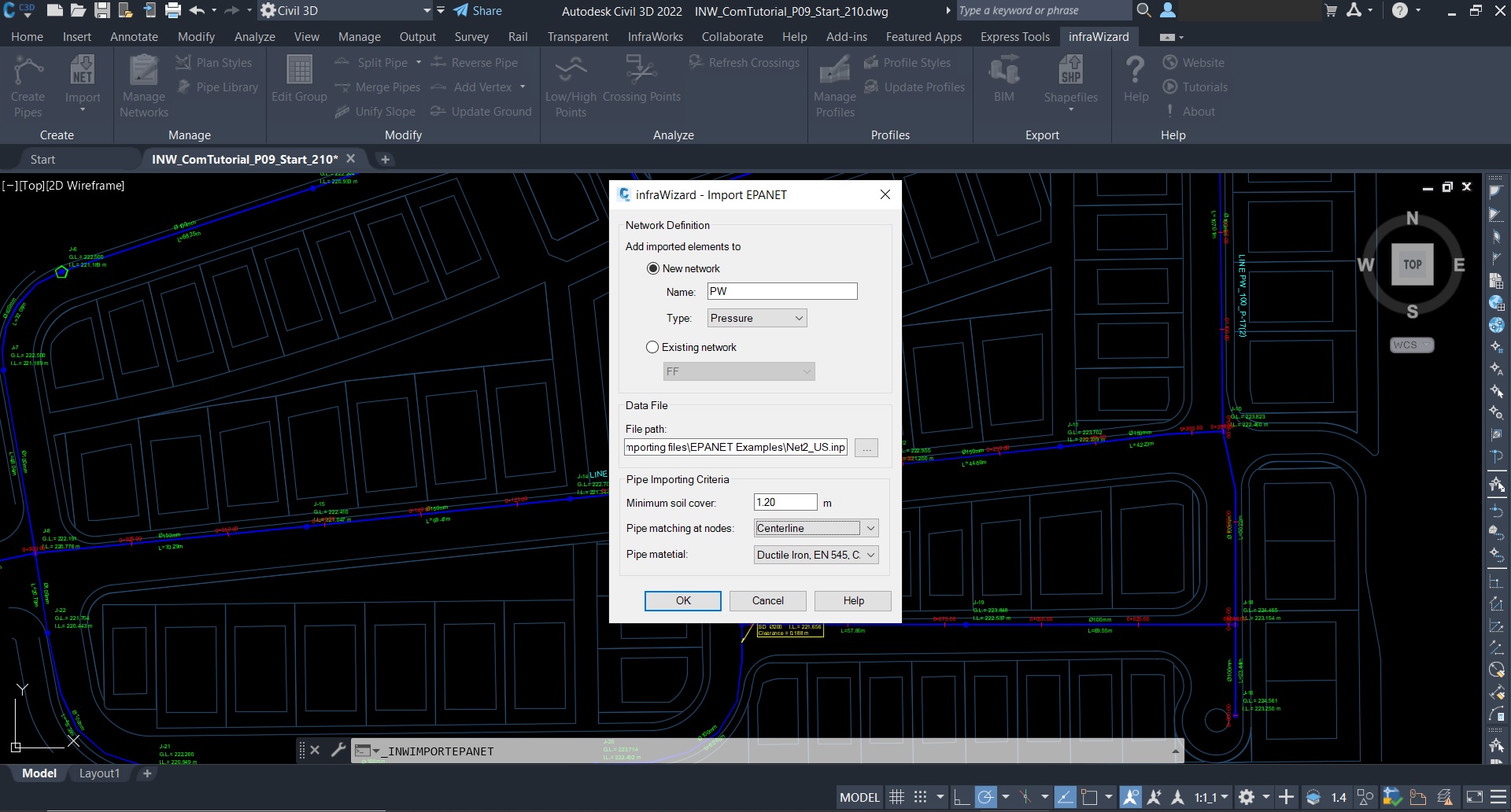1511x812 pixels.
Task: Expand the network Type dropdown
Action: 756,318
